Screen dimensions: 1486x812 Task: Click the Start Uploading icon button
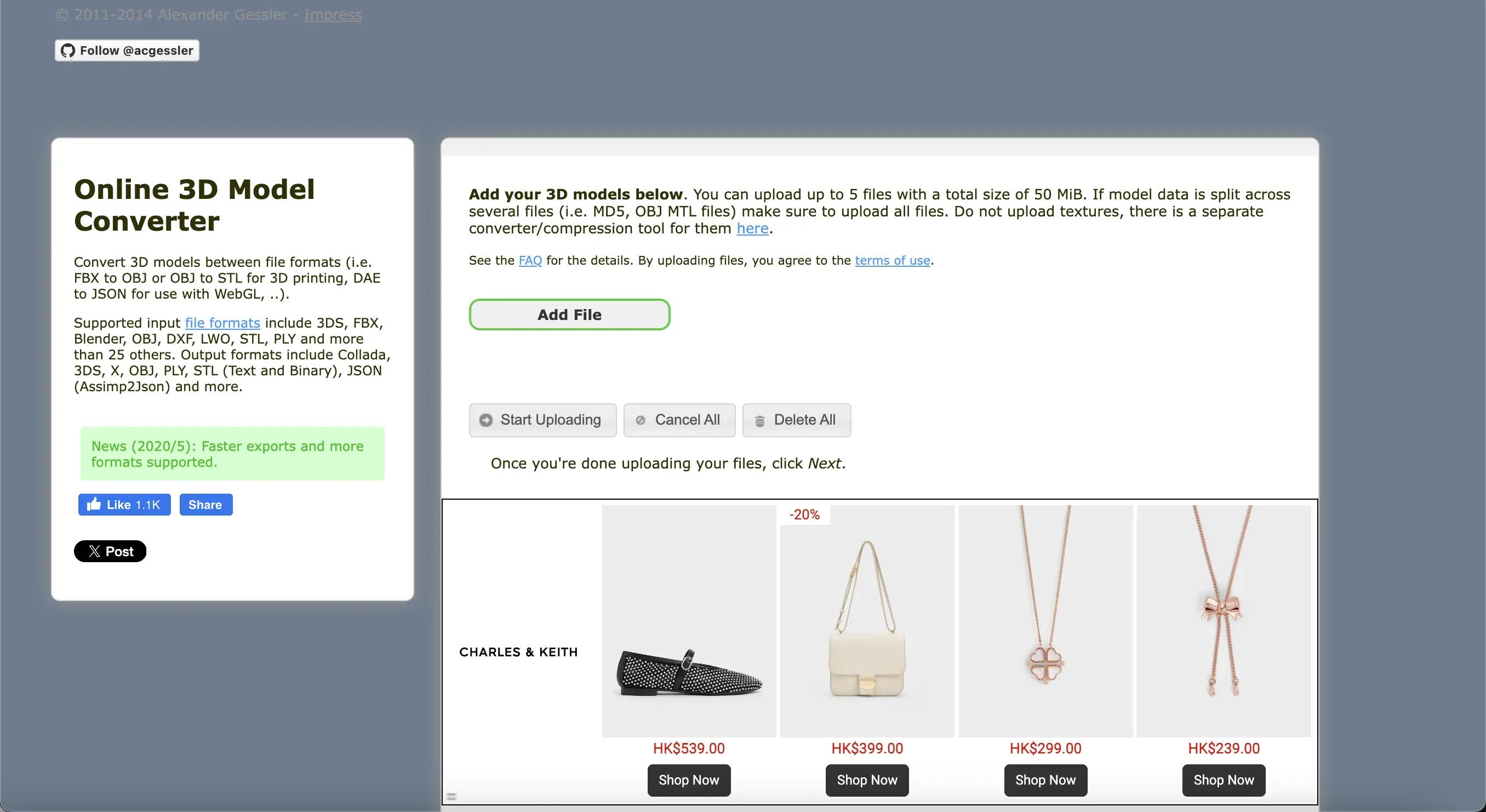(x=486, y=419)
